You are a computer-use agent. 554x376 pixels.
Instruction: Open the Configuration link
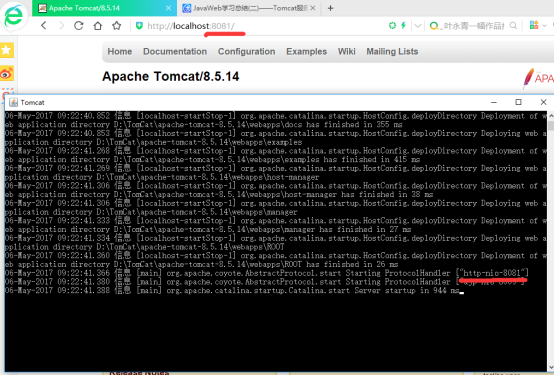coord(247,52)
